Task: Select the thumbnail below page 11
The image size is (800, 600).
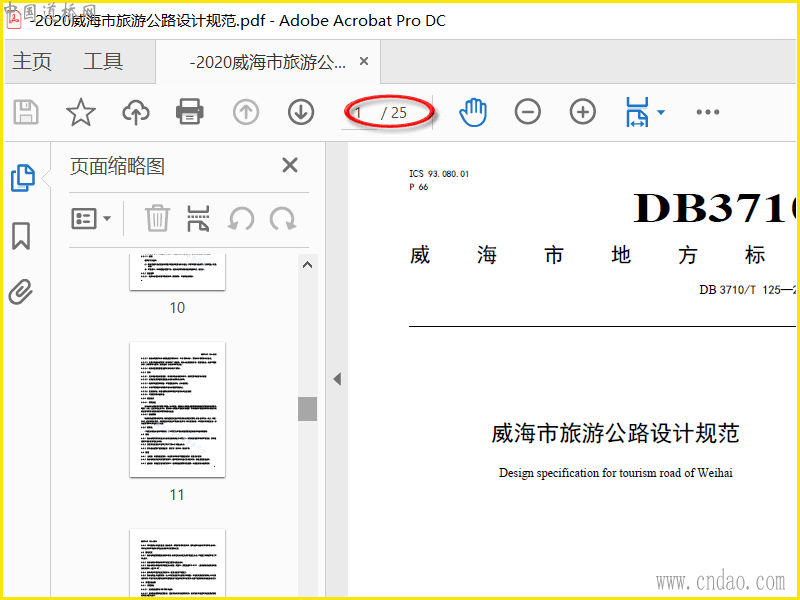Action: pyautogui.click(x=178, y=563)
